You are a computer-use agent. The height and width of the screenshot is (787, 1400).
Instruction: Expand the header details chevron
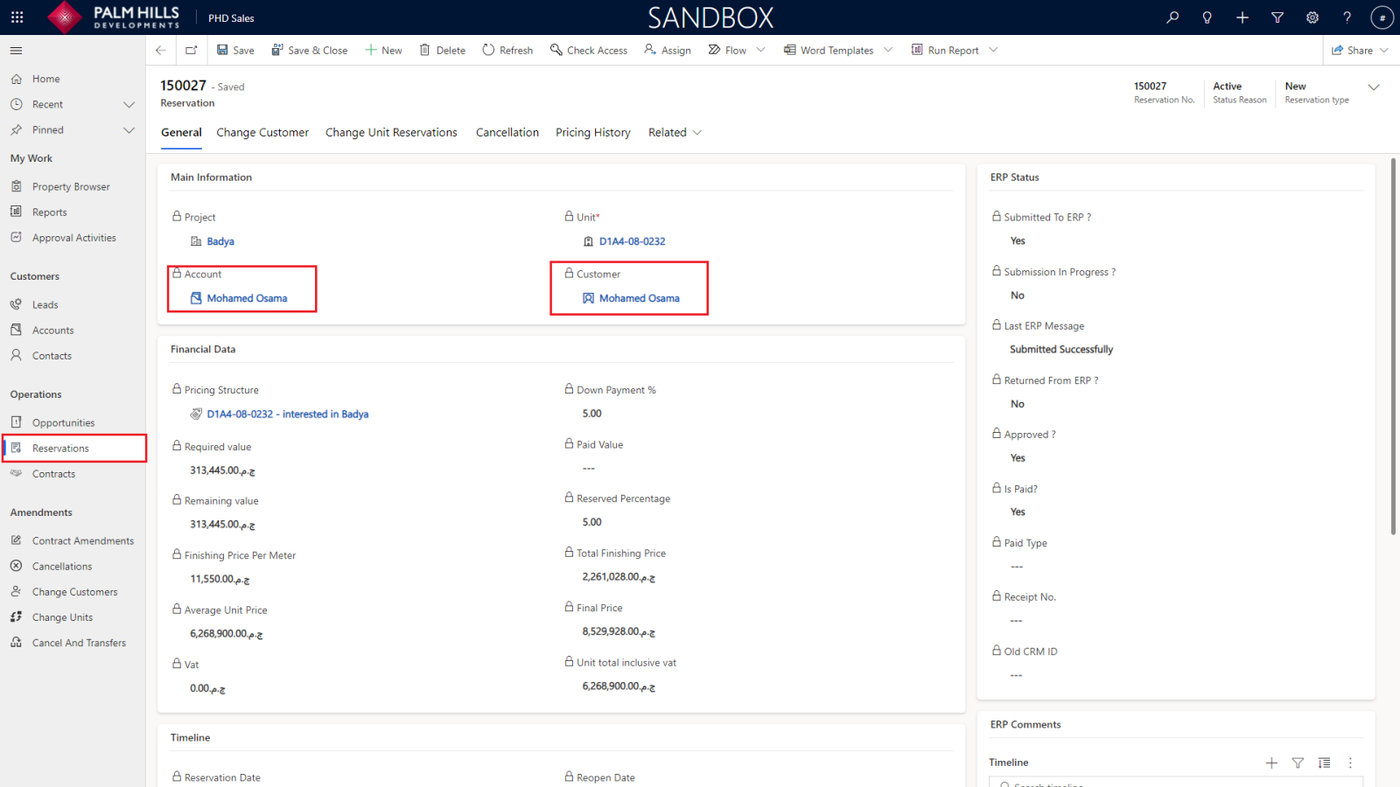(x=1373, y=87)
